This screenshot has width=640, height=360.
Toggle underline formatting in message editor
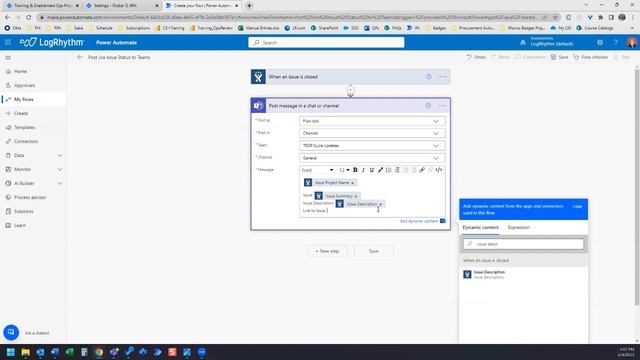371,170
